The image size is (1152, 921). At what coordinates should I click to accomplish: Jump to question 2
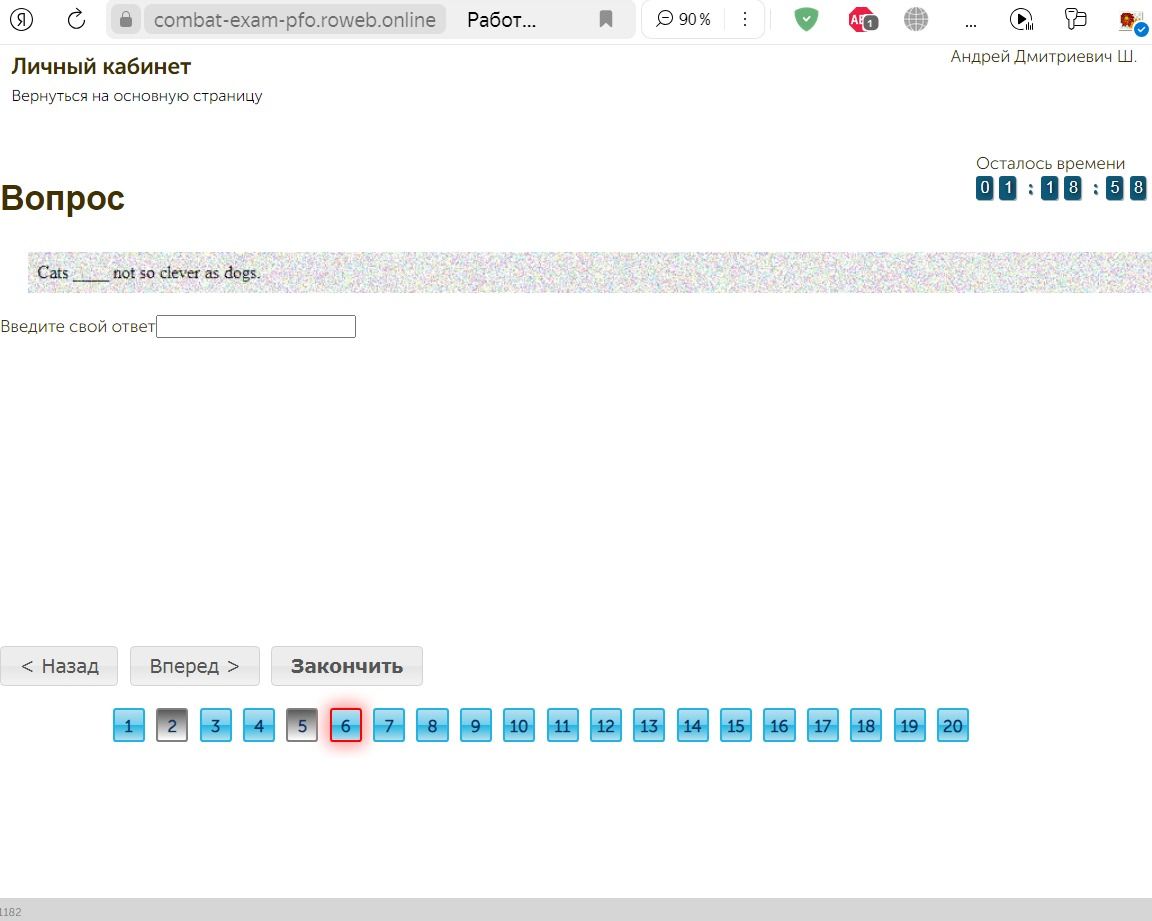tap(172, 726)
